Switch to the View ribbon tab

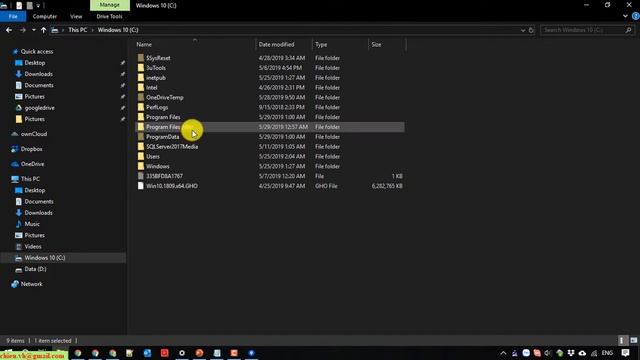point(76,16)
